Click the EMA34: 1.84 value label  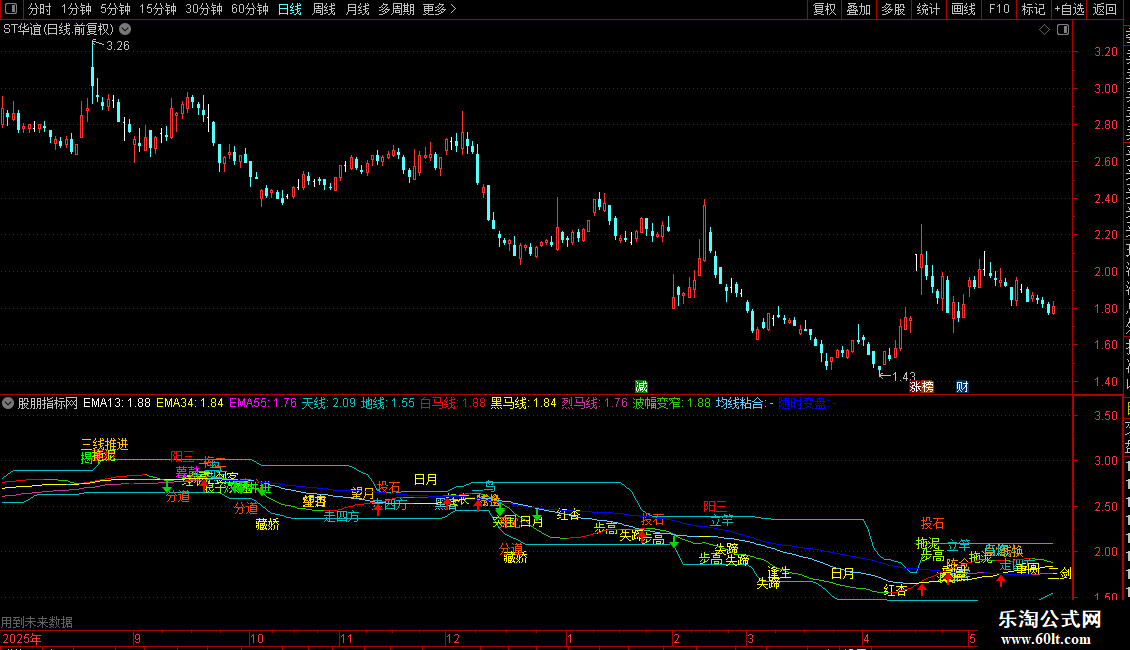[190, 403]
